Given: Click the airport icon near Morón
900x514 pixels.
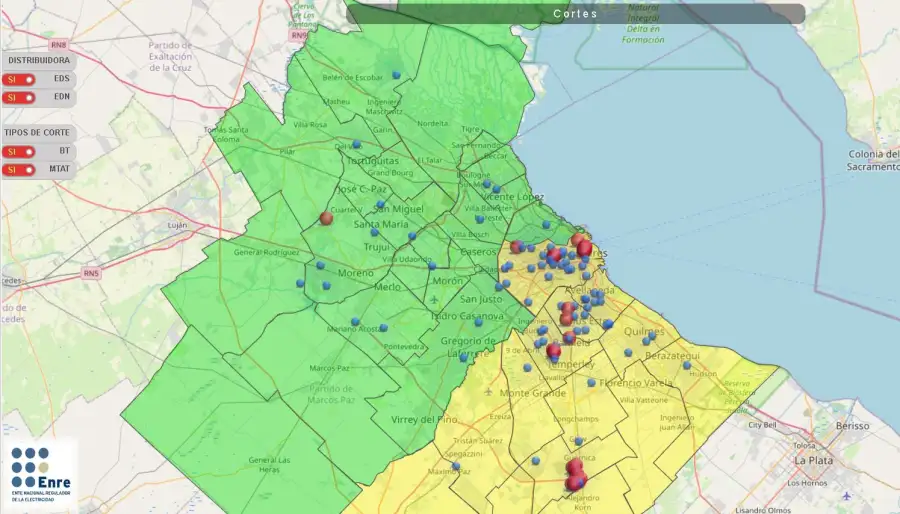Looking at the screenshot, I should click(435, 299).
